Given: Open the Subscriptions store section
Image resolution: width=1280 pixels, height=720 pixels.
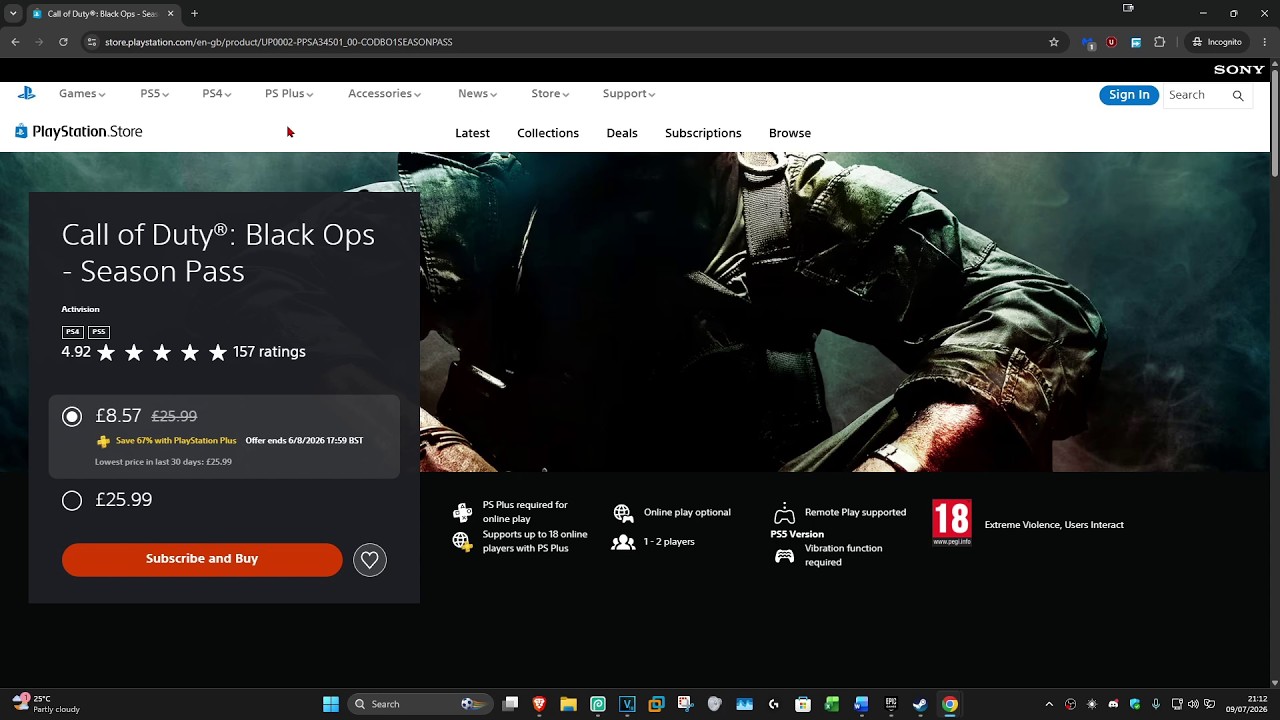Looking at the screenshot, I should click(703, 133).
